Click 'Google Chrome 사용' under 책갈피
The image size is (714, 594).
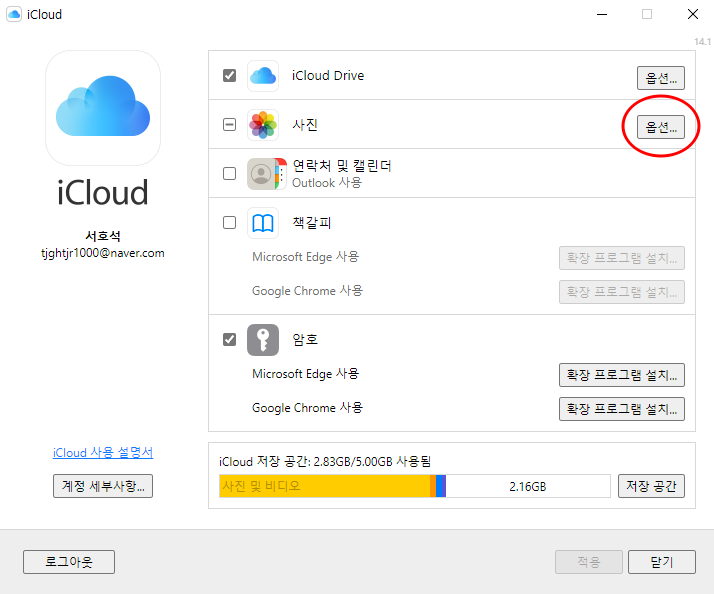(307, 291)
